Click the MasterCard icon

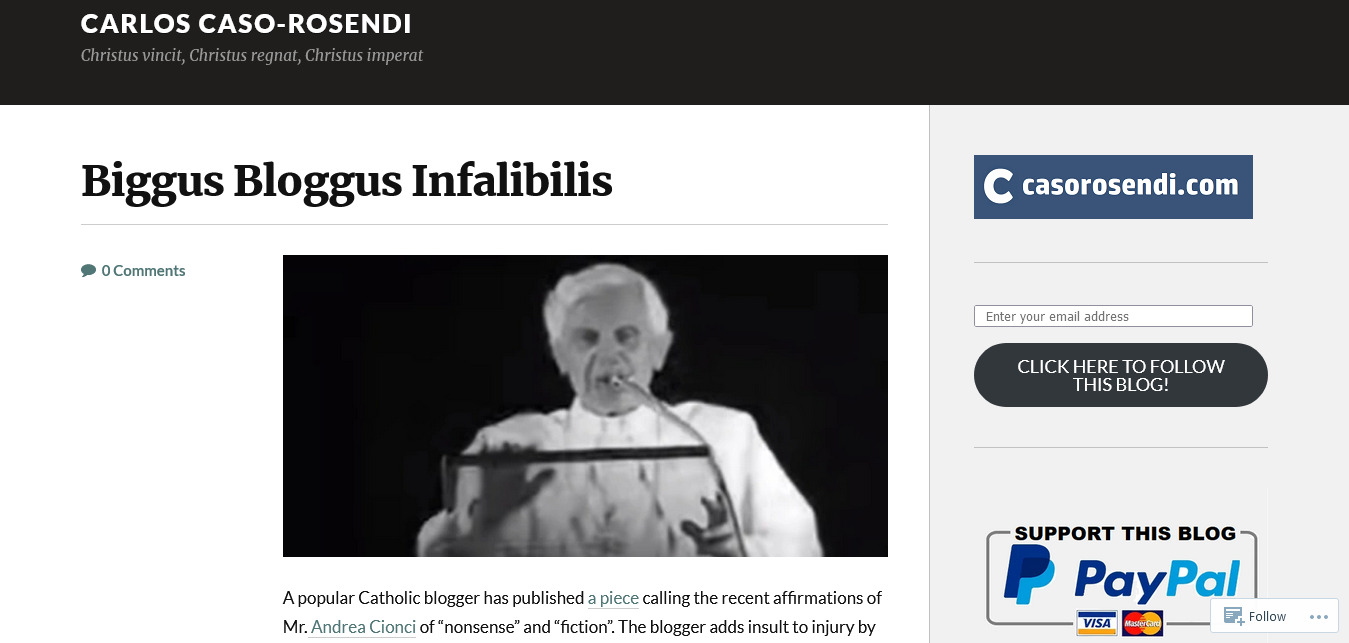pos(1142,623)
